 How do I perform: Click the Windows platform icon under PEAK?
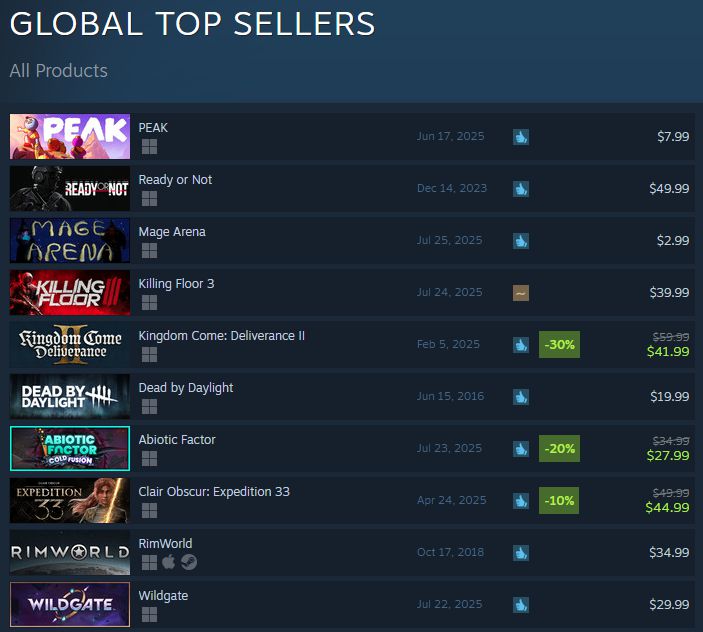[149, 147]
